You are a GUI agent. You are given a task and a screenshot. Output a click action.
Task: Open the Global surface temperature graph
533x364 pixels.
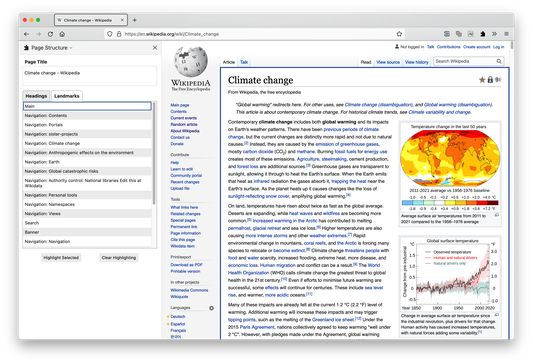coord(449,275)
